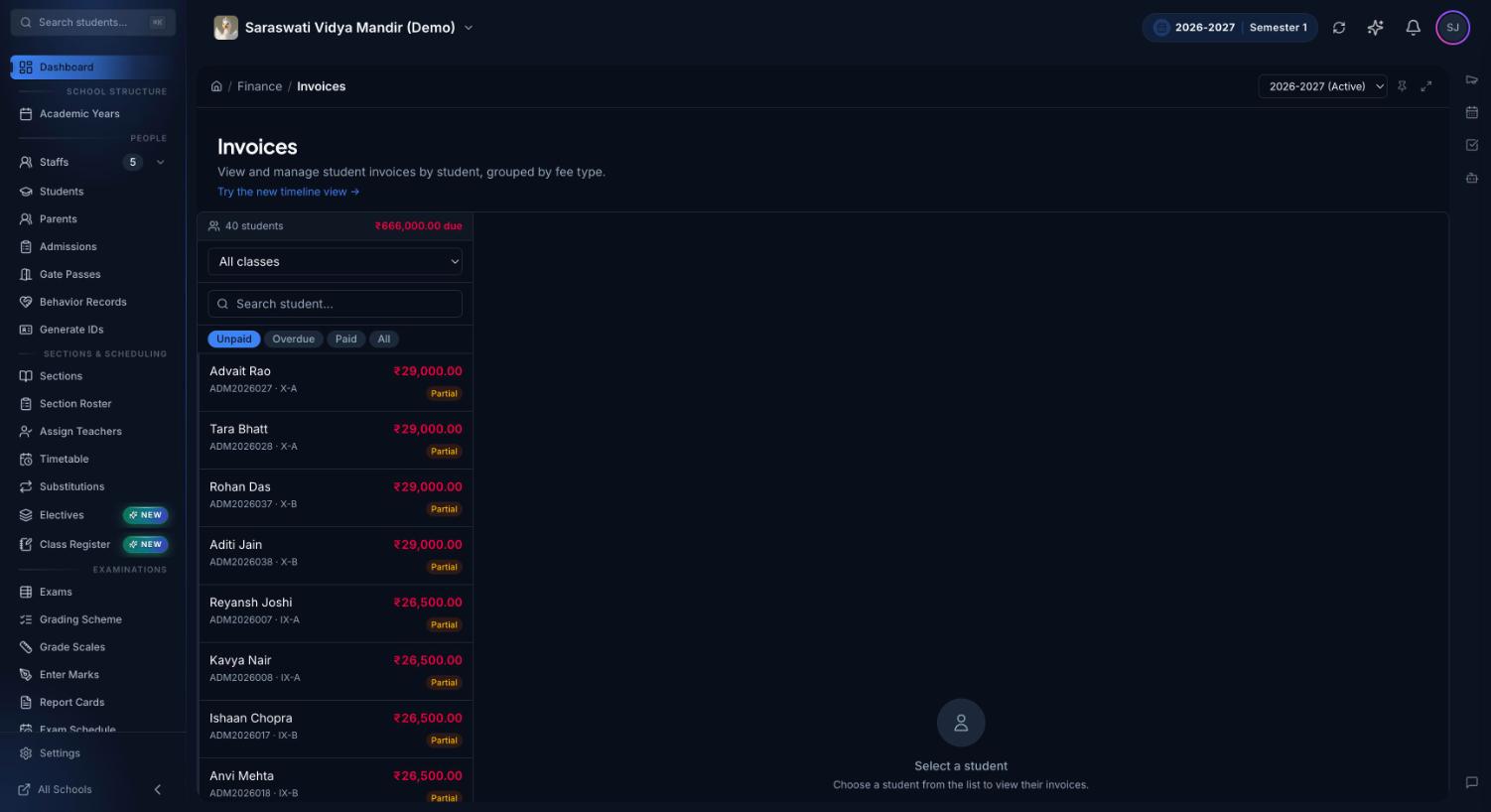Image resolution: width=1491 pixels, height=812 pixels.
Task: Select the Unpaid filter chip
Action: coord(234,339)
